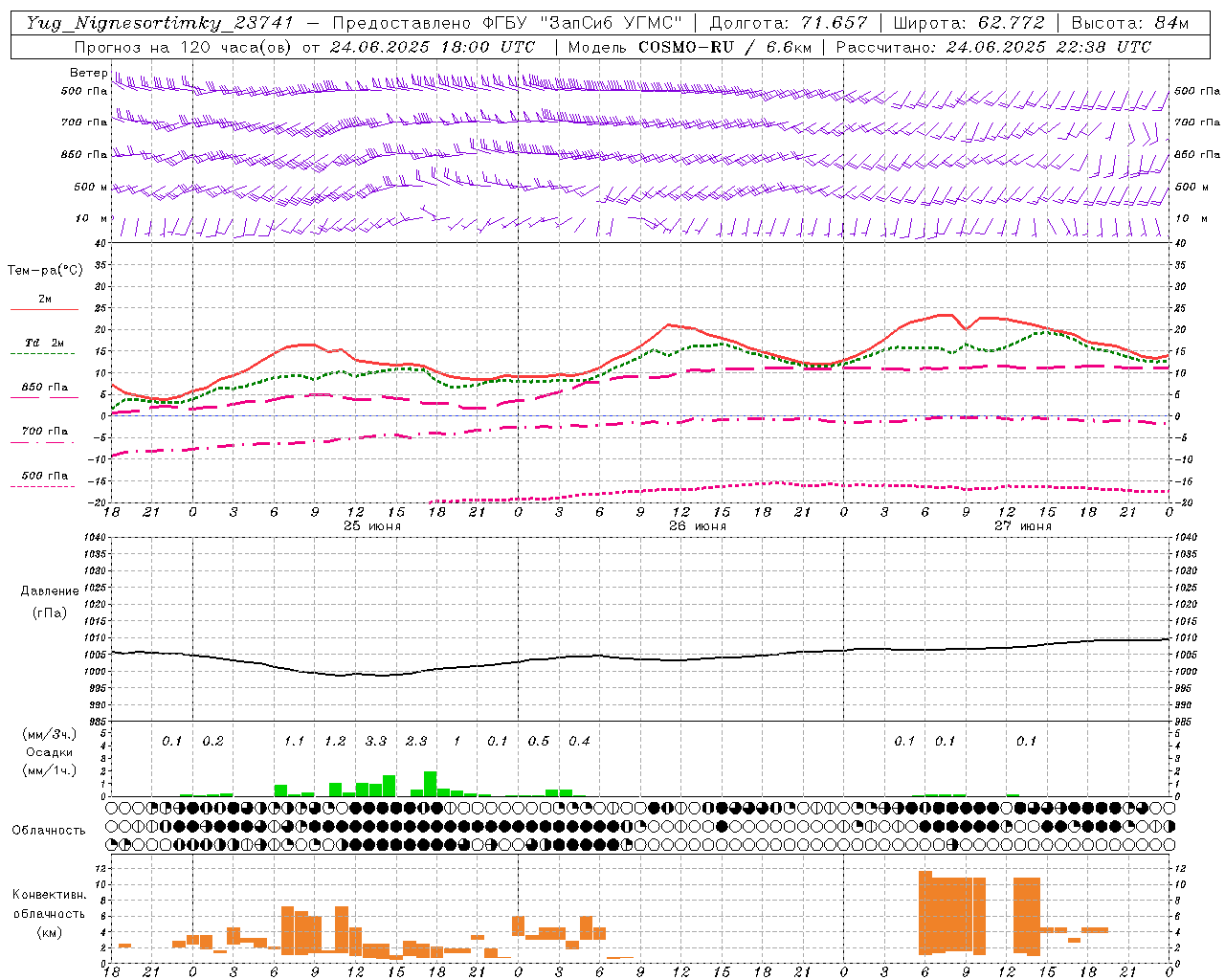Select the text Предоставлено ФГБУ "ЗапСиб УГМС"
This screenshot has width=1225, height=980.
click(x=507, y=23)
